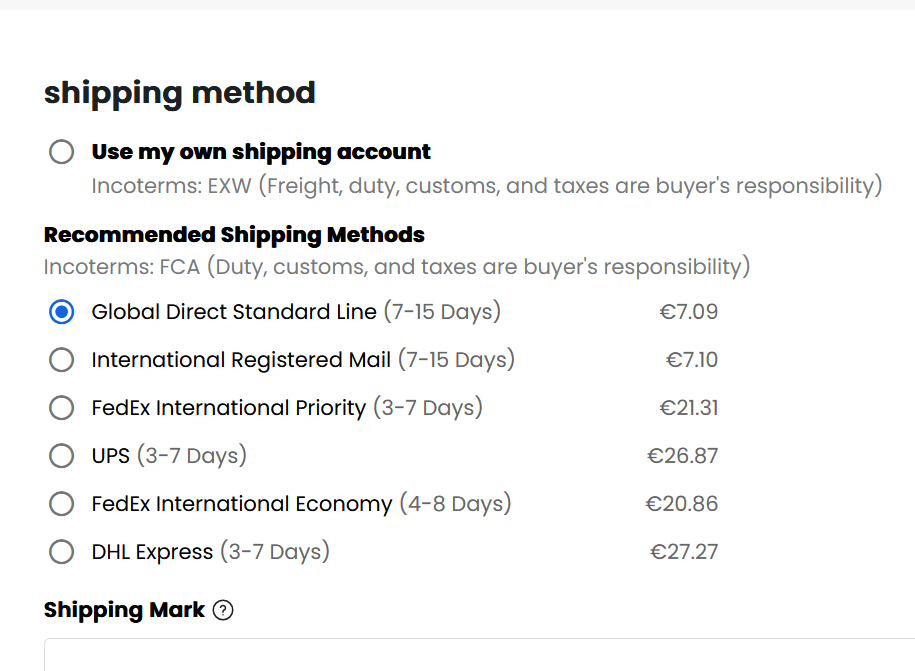
Task: Click the €27.27 DHL Express price
Action: (x=684, y=551)
